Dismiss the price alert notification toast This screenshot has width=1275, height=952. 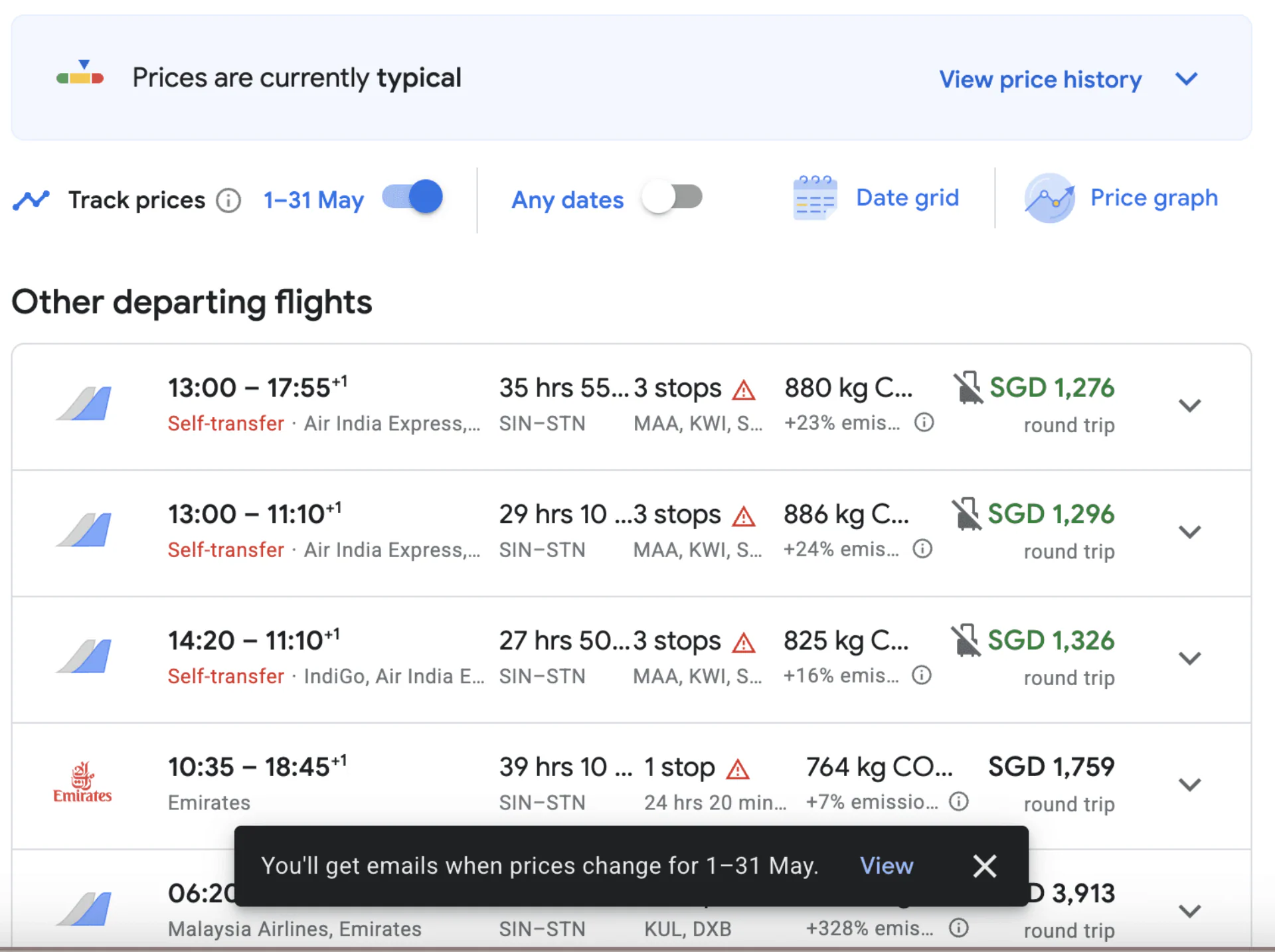(984, 866)
